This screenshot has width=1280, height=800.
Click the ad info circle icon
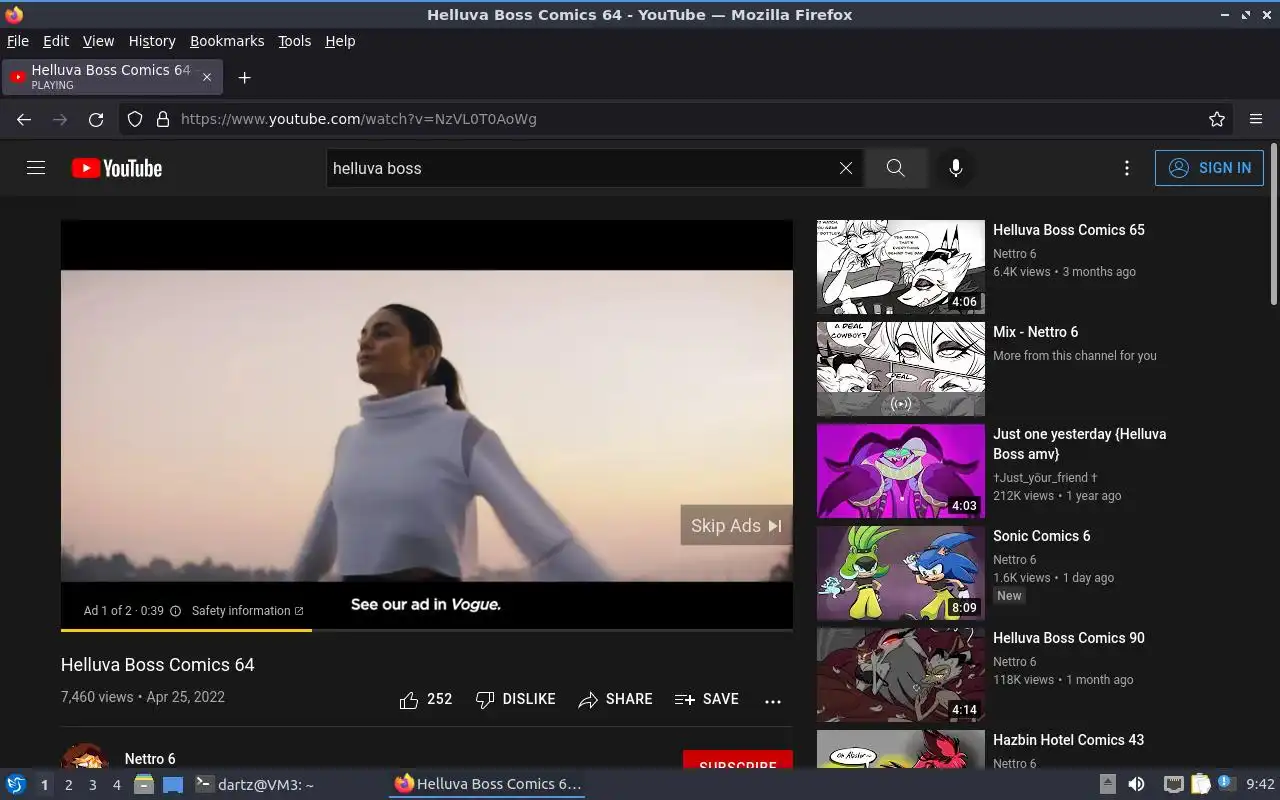[175, 611]
